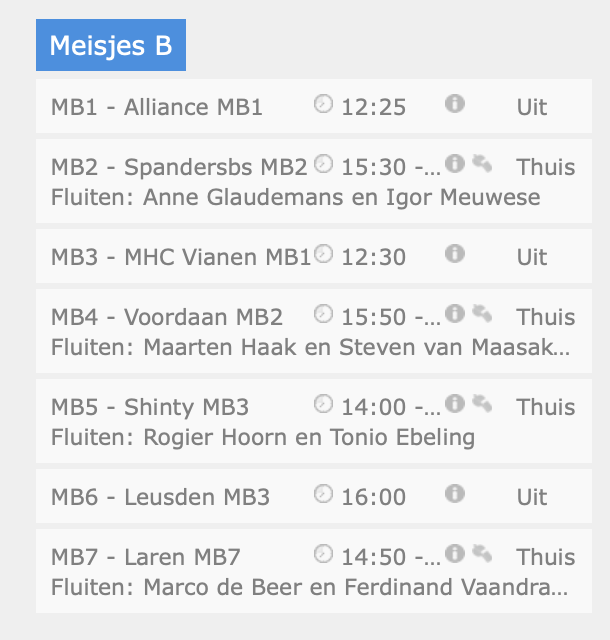Open the info icon for MB5 - Shinty MB3
This screenshot has width=610, height=640.
point(454,404)
